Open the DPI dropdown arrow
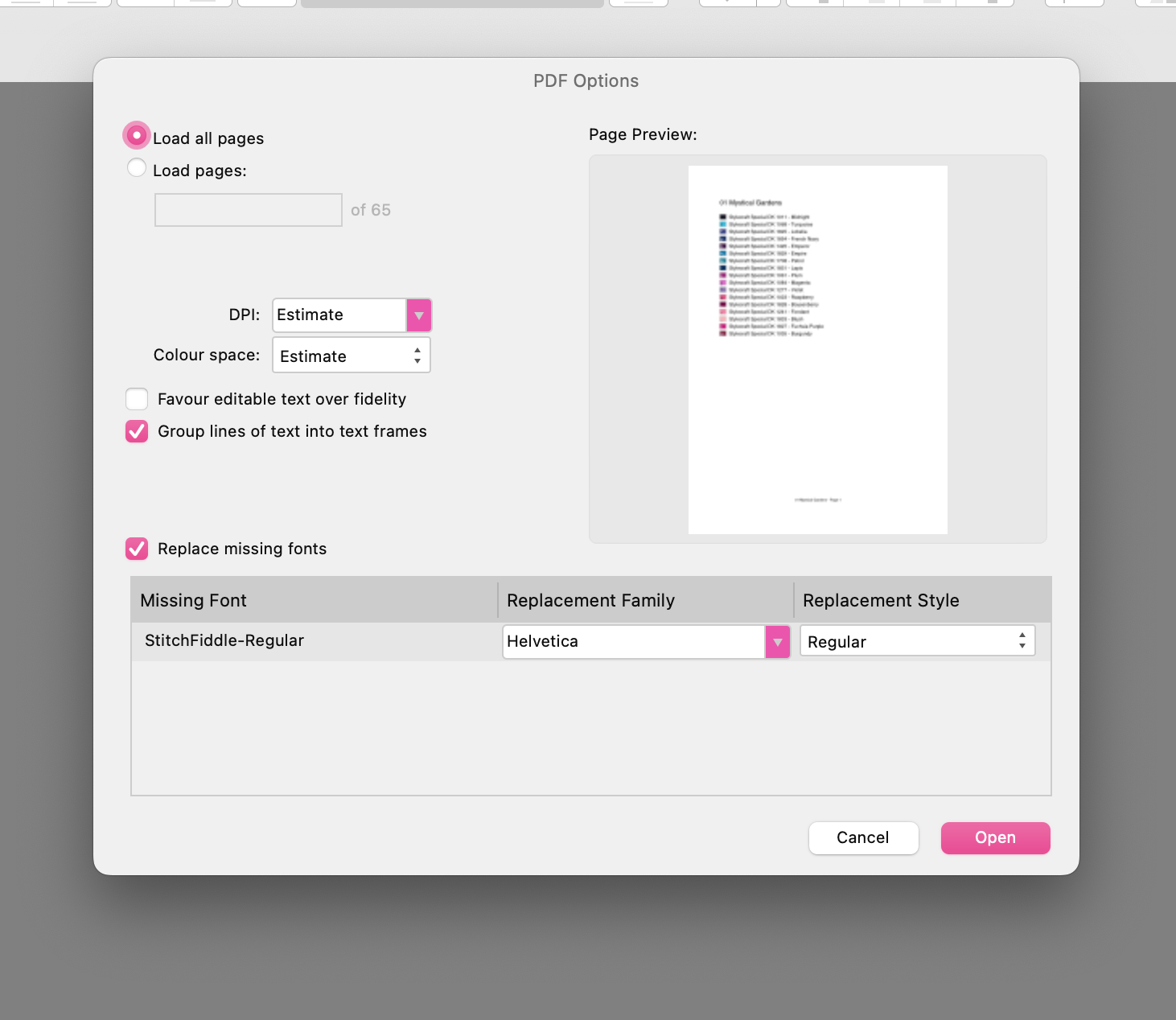 tap(419, 315)
